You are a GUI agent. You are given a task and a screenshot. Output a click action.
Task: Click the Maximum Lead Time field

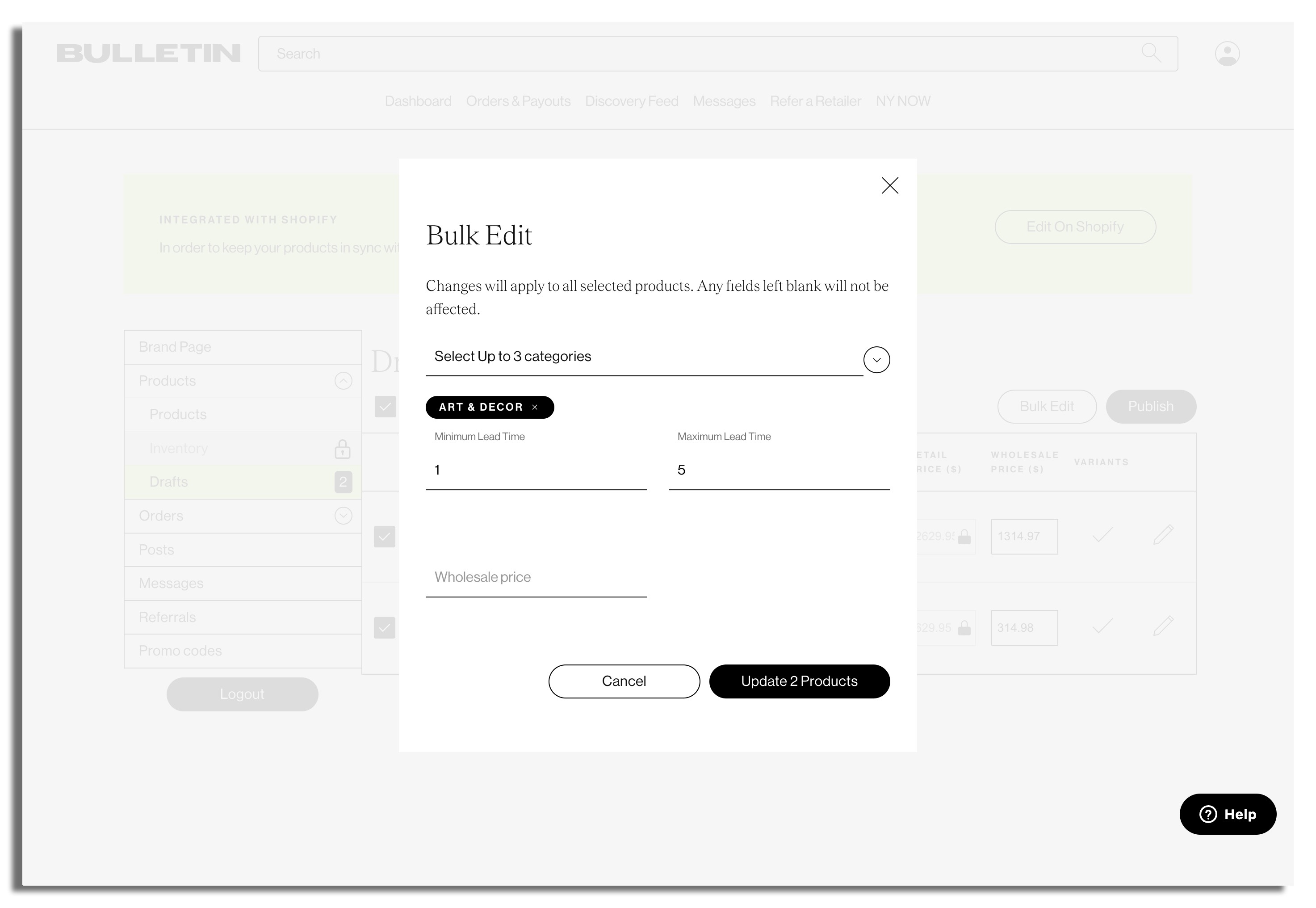(x=779, y=470)
